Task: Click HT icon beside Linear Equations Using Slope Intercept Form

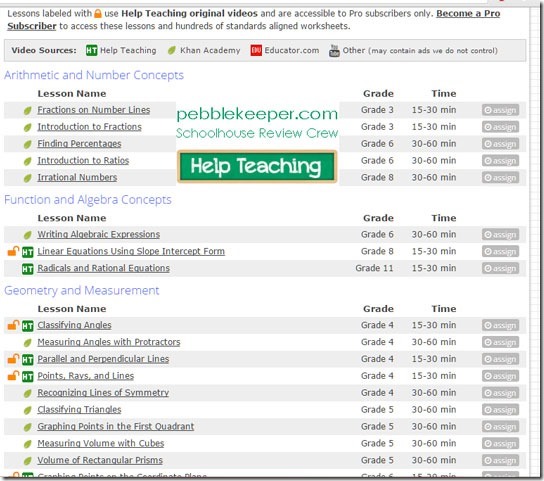Action: (28, 252)
